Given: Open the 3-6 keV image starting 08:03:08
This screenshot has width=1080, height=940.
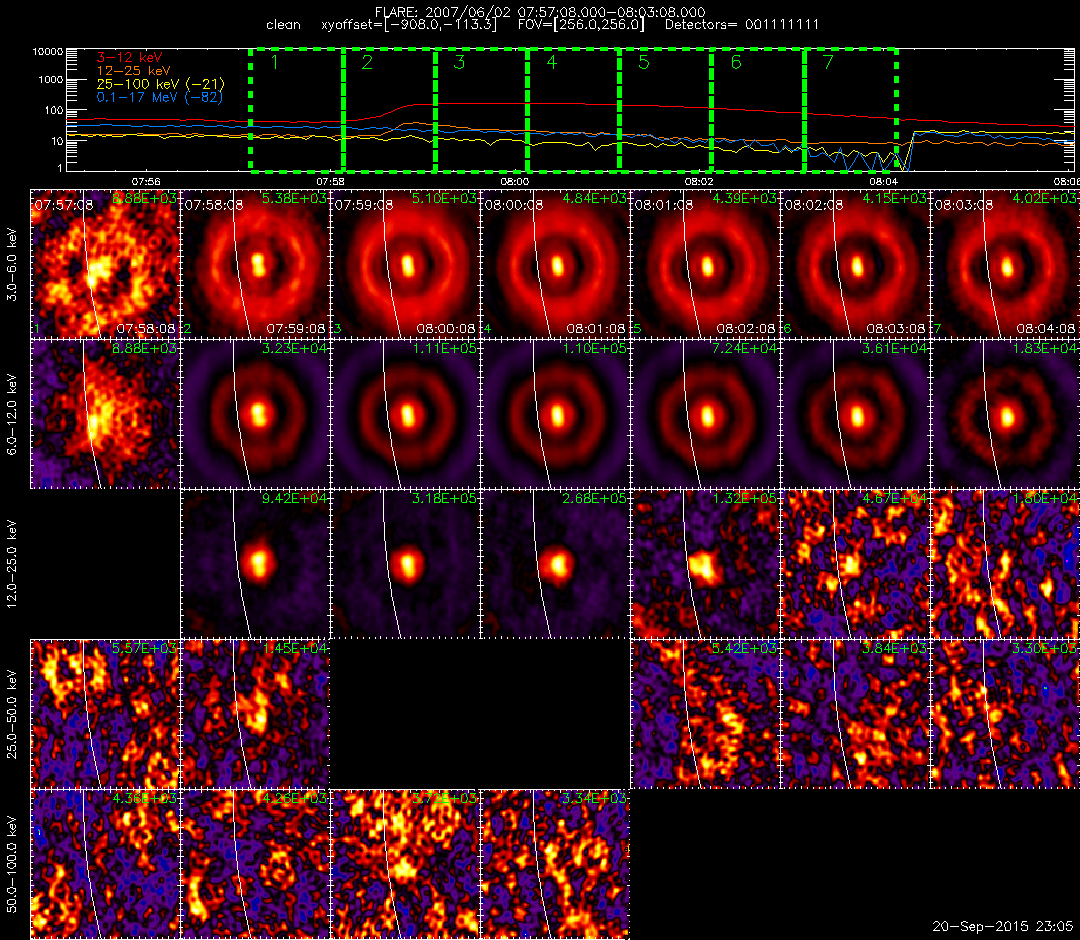Looking at the screenshot, I should [x=1005, y=264].
